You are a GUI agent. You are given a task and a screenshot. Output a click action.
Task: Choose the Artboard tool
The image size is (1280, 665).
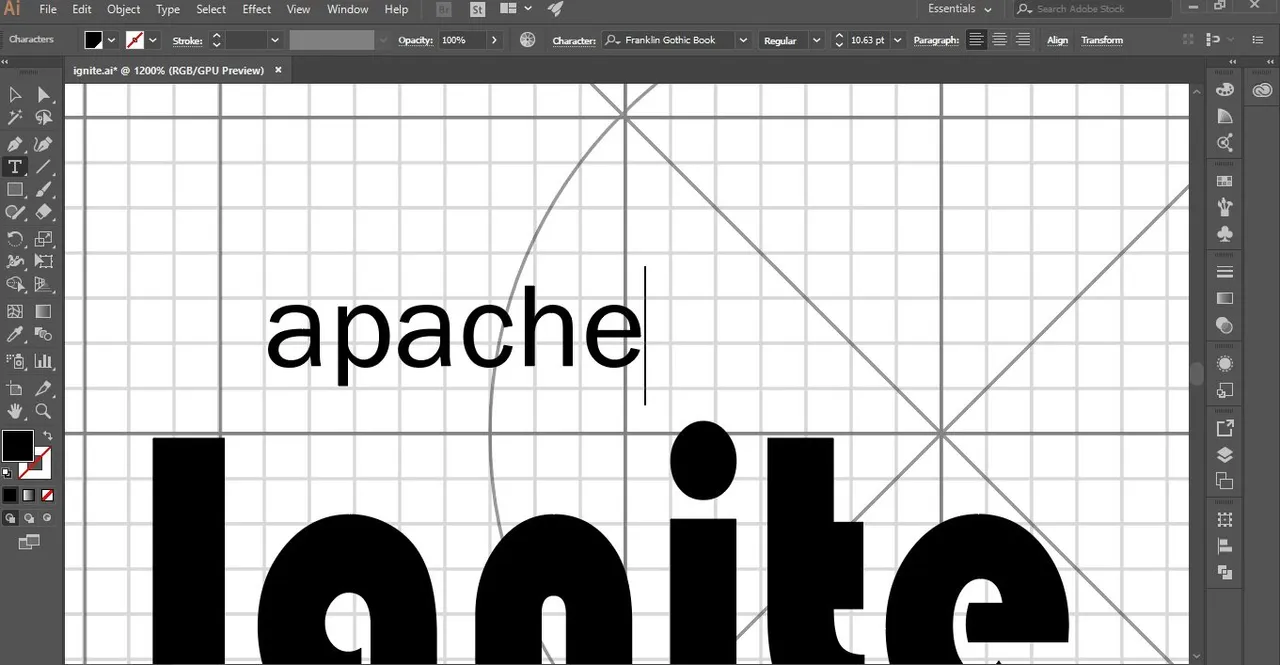tap(15, 388)
